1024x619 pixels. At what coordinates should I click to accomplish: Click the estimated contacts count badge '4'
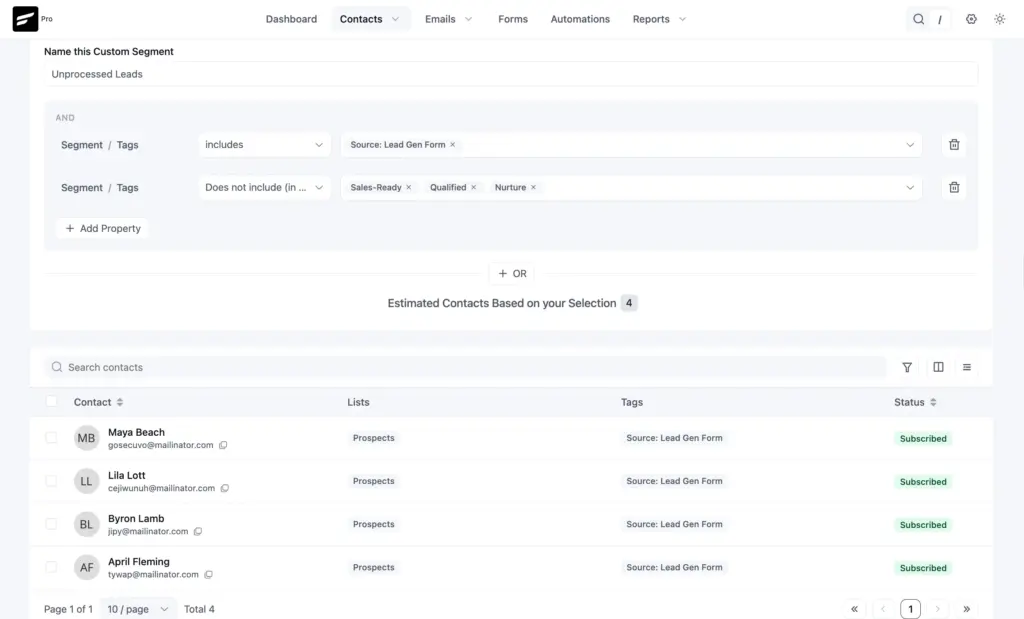pyautogui.click(x=629, y=303)
